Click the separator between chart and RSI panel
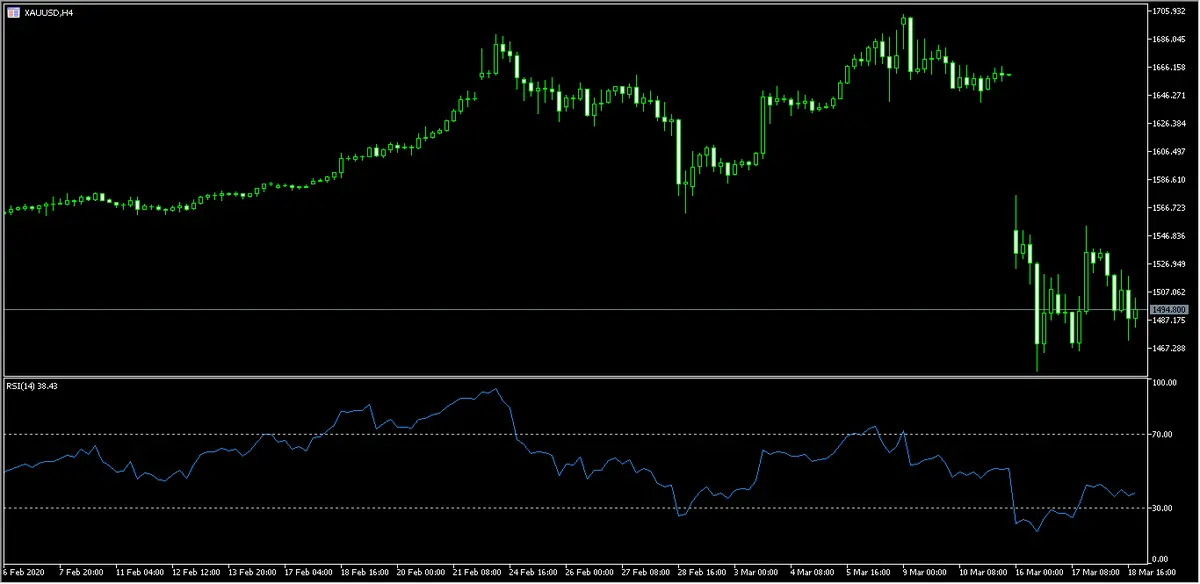Image resolution: width=1200 pixels, height=584 pixels. [570, 377]
